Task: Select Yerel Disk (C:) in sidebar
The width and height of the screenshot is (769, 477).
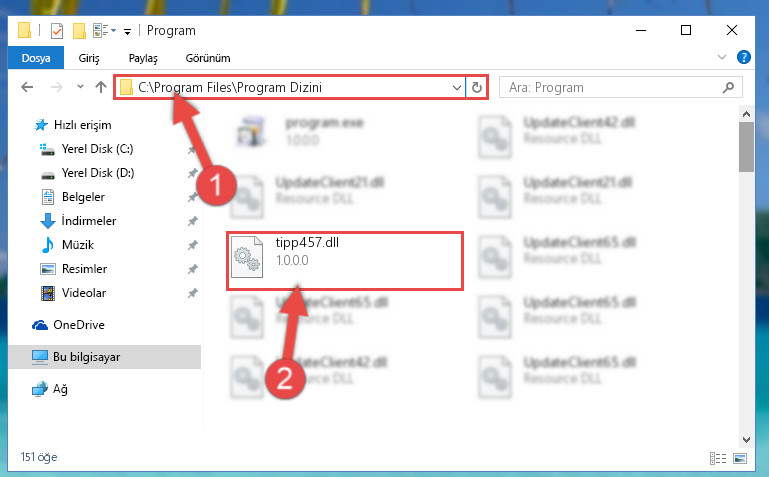Action: (97, 149)
